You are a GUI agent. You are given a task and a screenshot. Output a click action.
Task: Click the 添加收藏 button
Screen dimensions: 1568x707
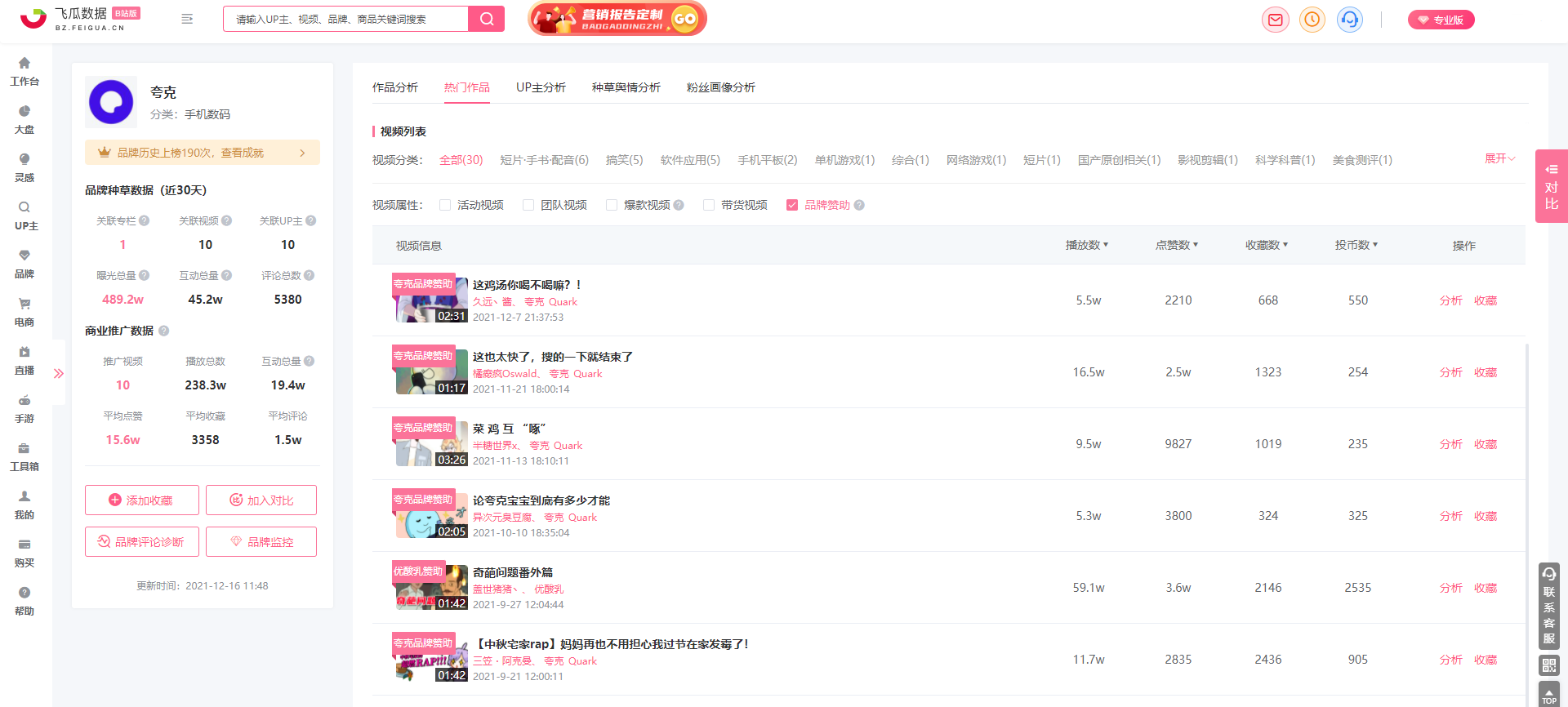pyautogui.click(x=142, y=500)
